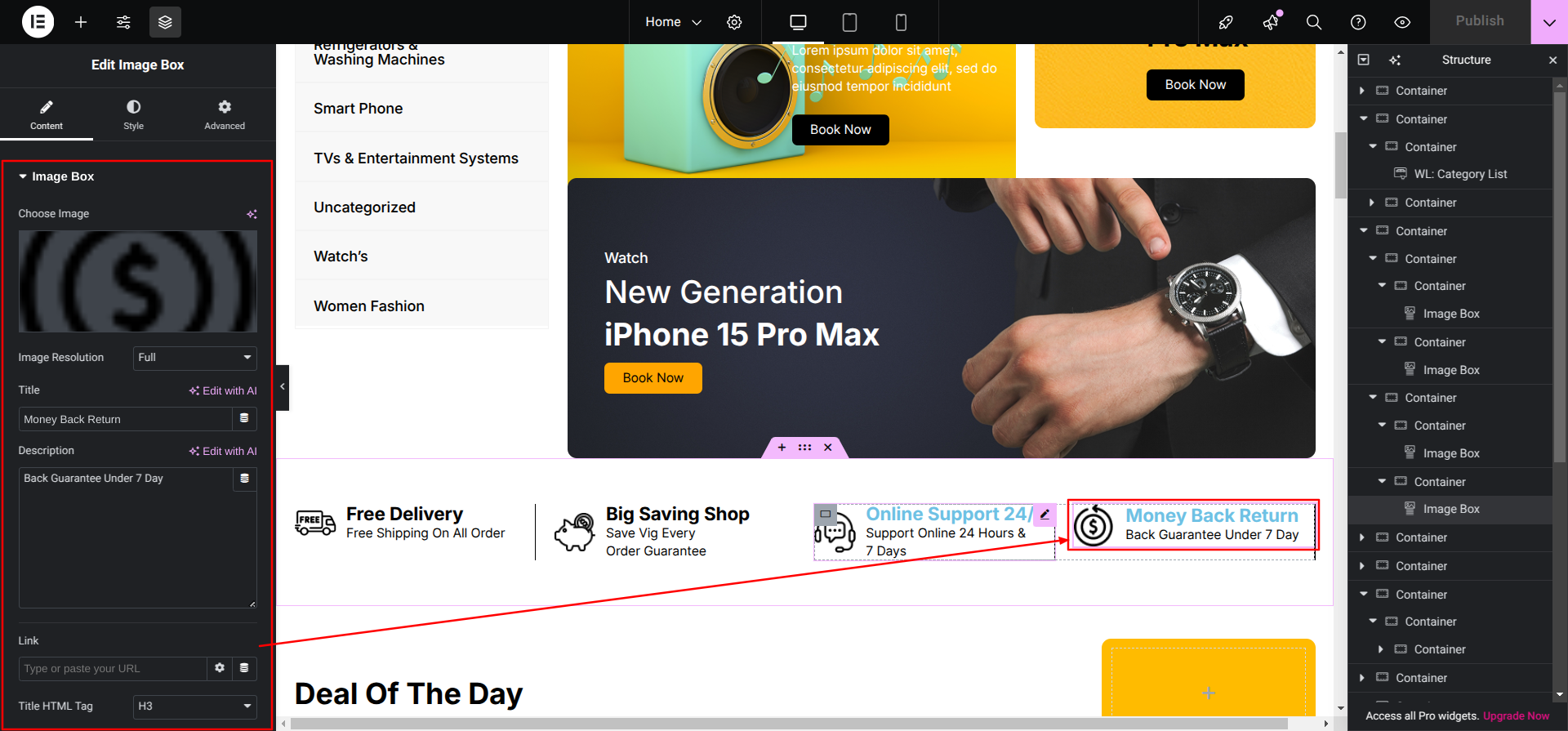Open the Image Resolution dropdown

tap(194, 358)
